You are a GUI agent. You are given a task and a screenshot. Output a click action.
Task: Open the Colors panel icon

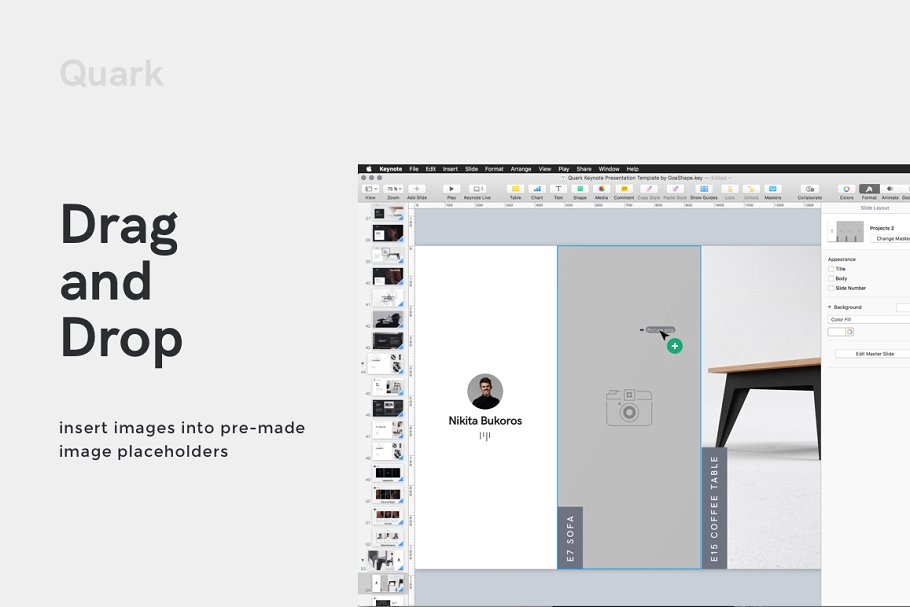[845, 188]
